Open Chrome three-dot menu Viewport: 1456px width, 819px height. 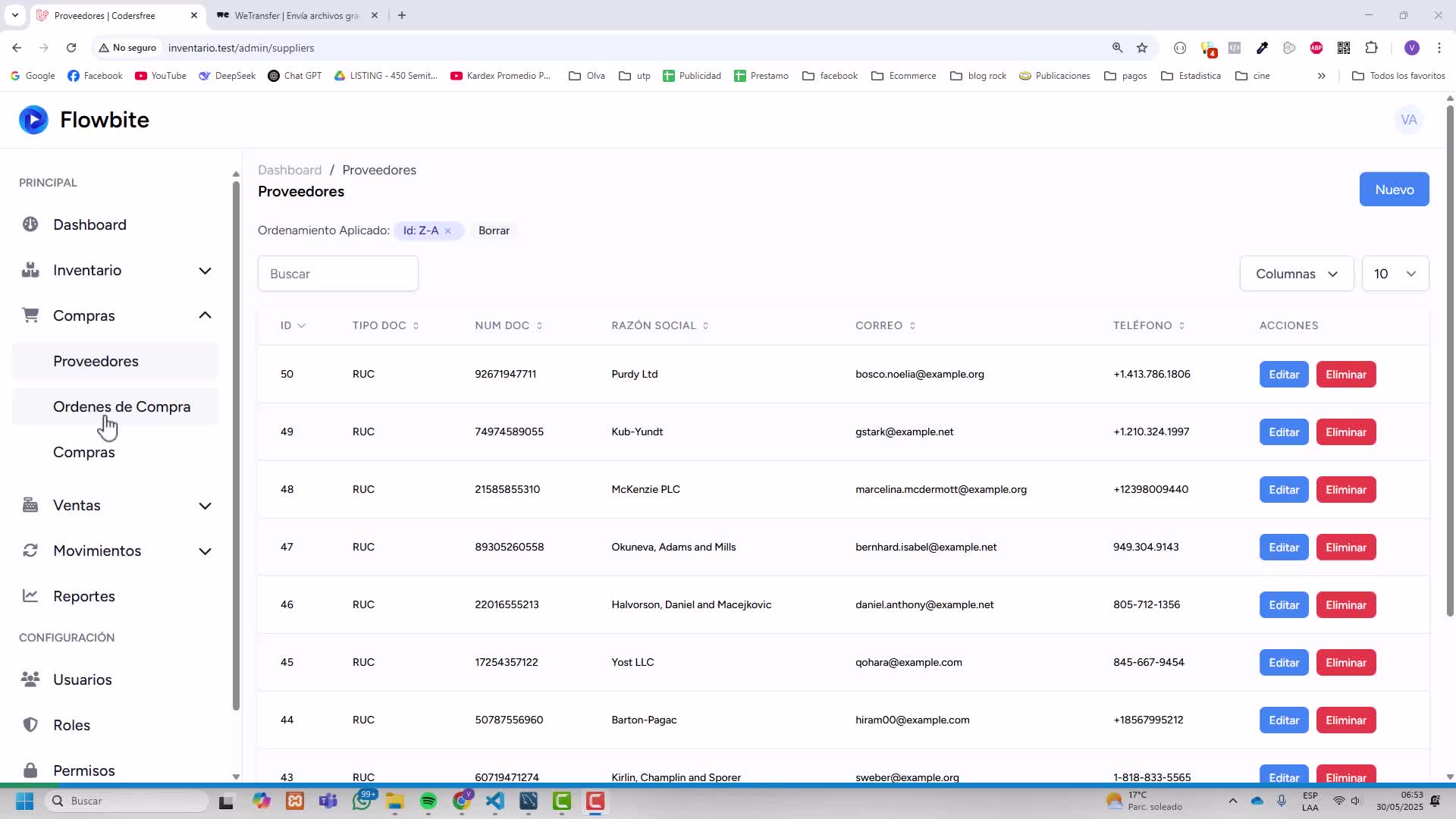click(x=1439, y=48)
